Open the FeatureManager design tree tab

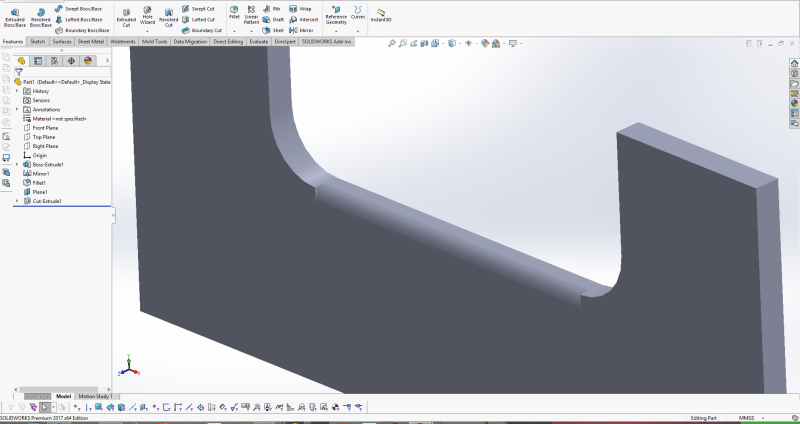point(21,61)
